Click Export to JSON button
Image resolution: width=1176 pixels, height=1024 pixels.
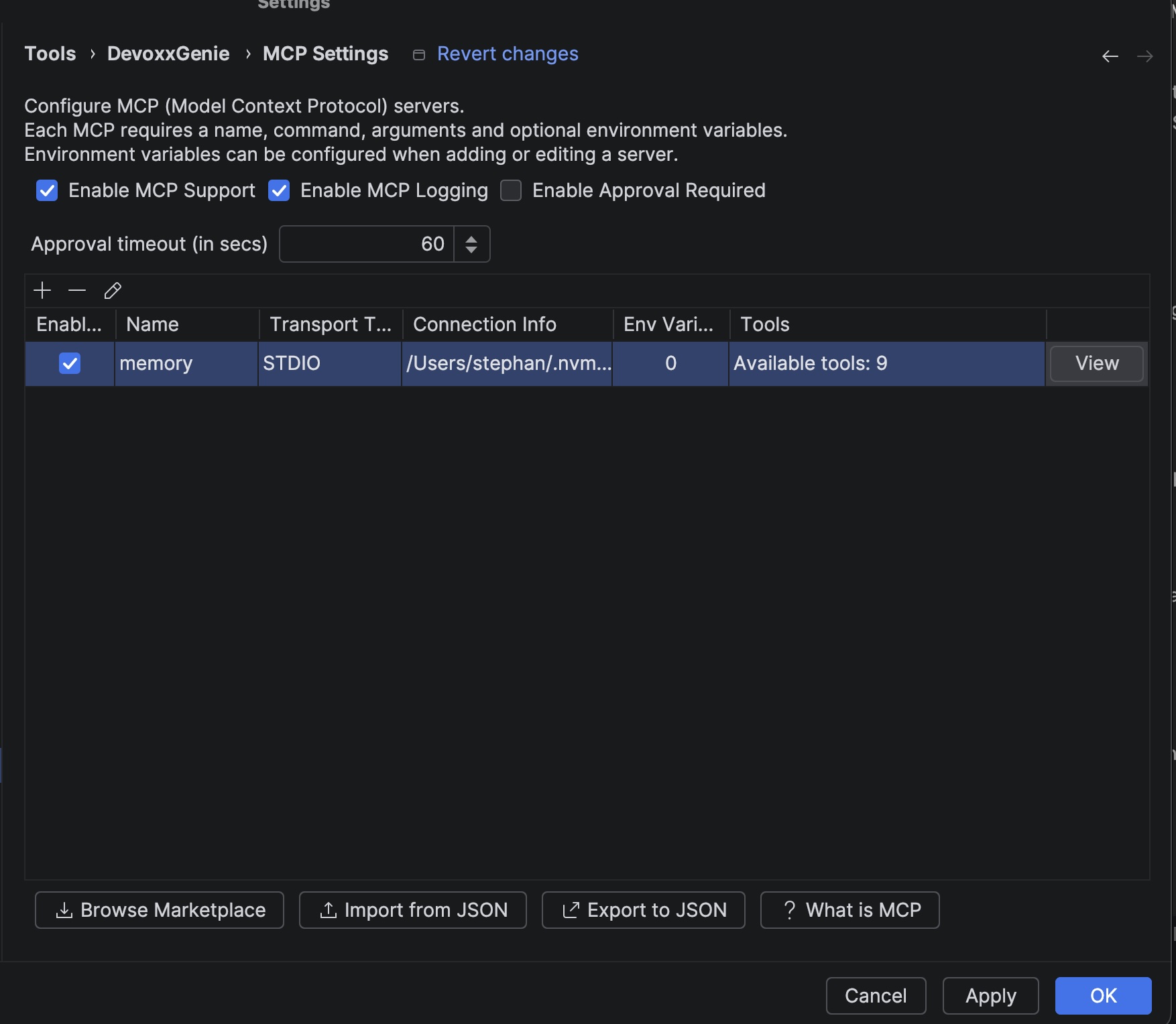(644, 910)
